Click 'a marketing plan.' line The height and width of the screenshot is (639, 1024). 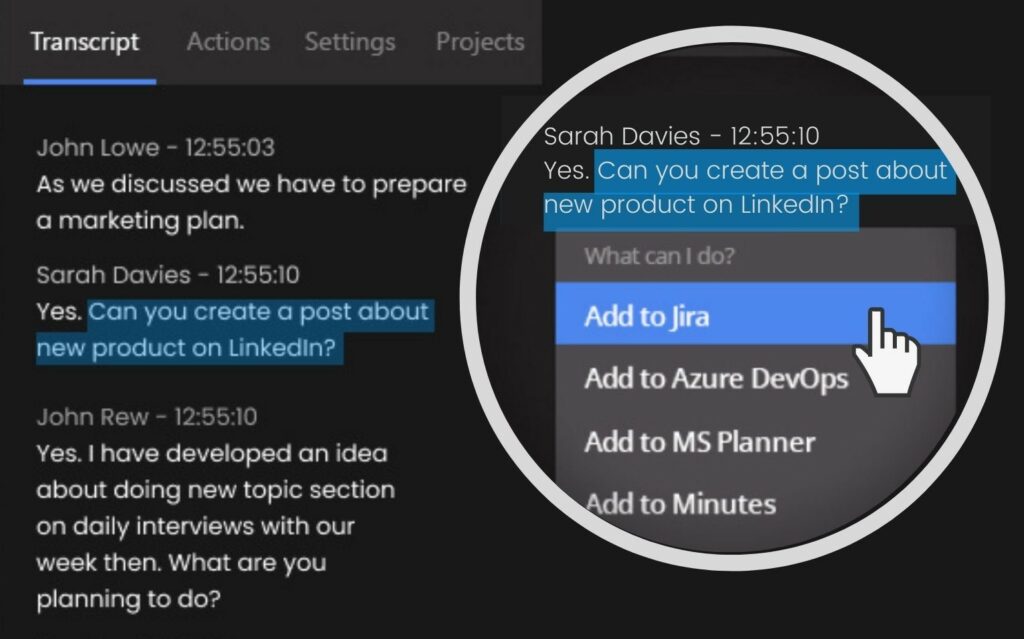coord(140,221)
